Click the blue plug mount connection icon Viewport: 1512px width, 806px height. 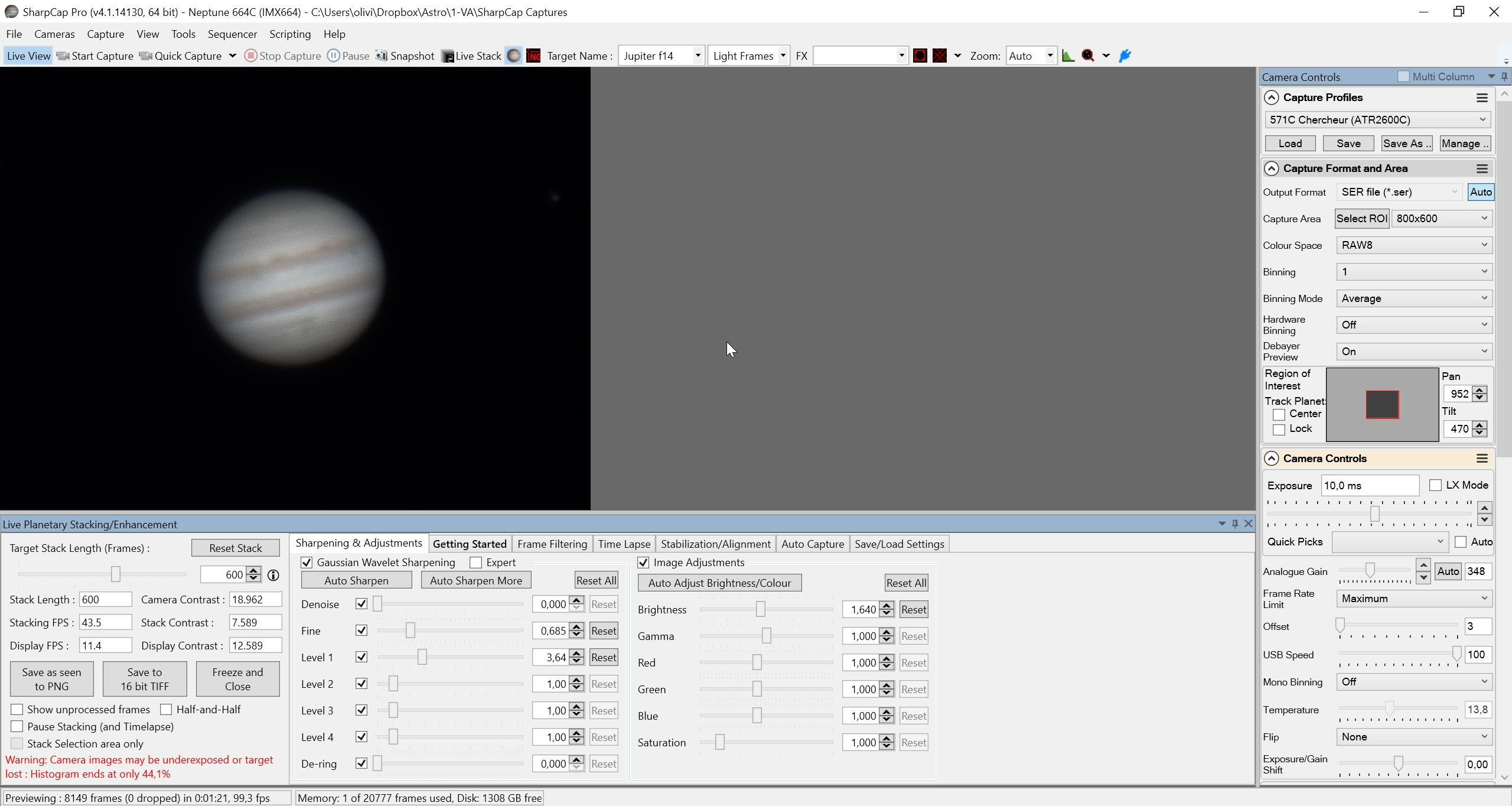click(x=1125, y=56)
